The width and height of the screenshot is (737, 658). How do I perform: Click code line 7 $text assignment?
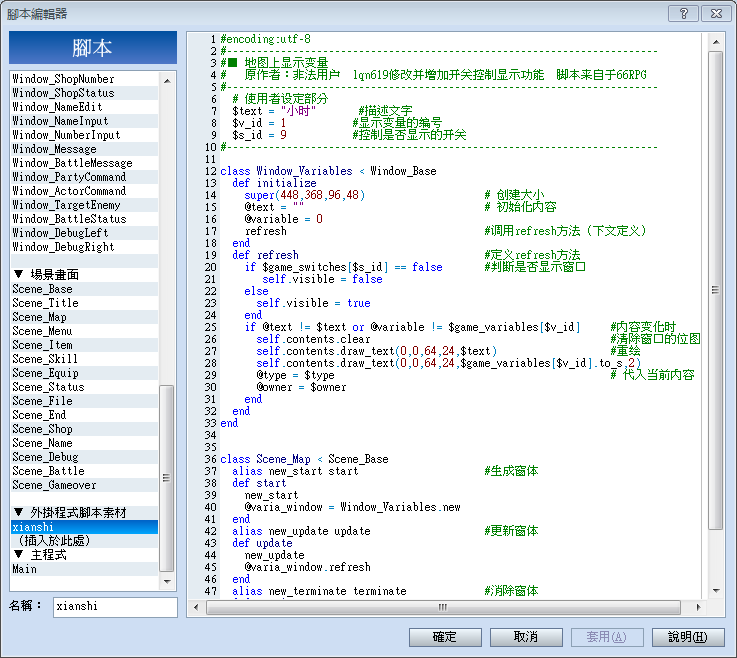click(x=274, y=111)
